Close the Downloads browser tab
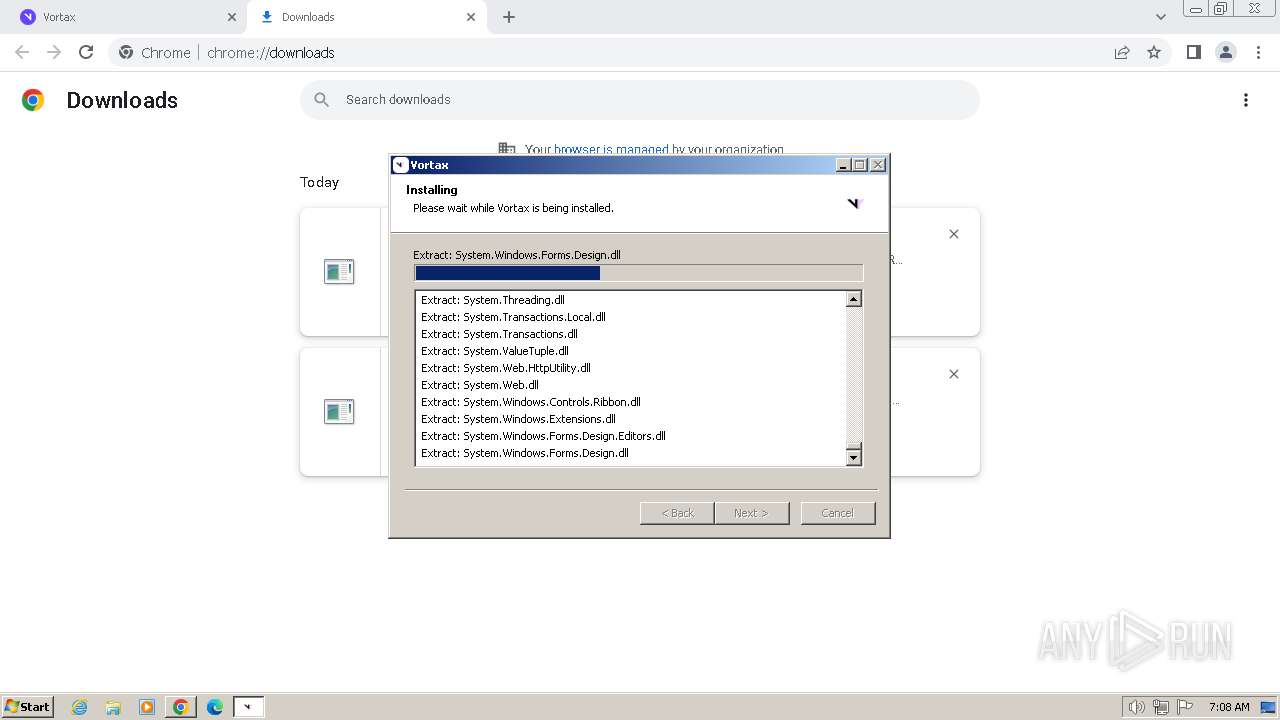Screen dimensions: 1280x720 (x=471, y=17)
